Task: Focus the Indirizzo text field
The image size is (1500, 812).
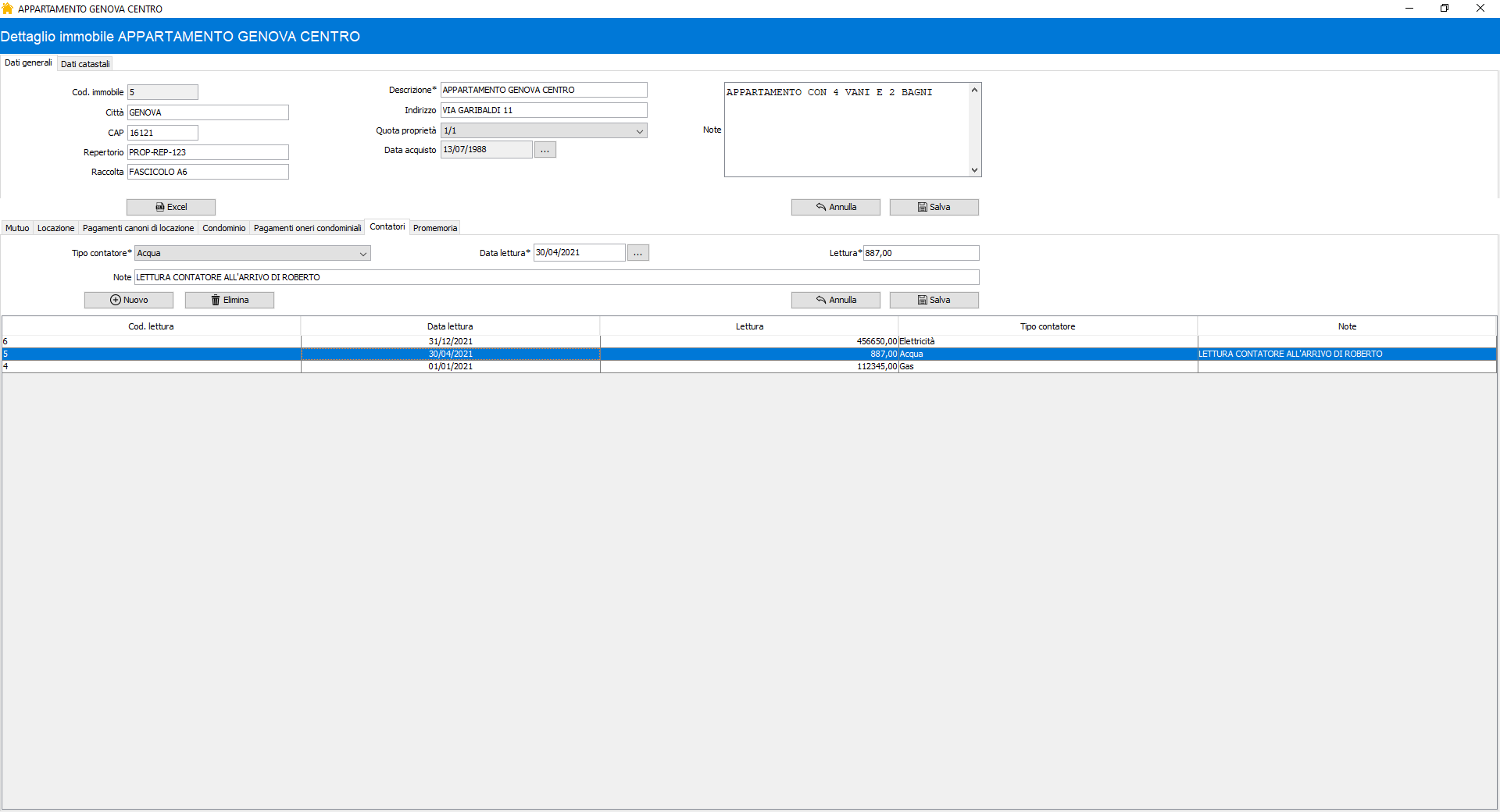Action: click(x=543, y=110)
